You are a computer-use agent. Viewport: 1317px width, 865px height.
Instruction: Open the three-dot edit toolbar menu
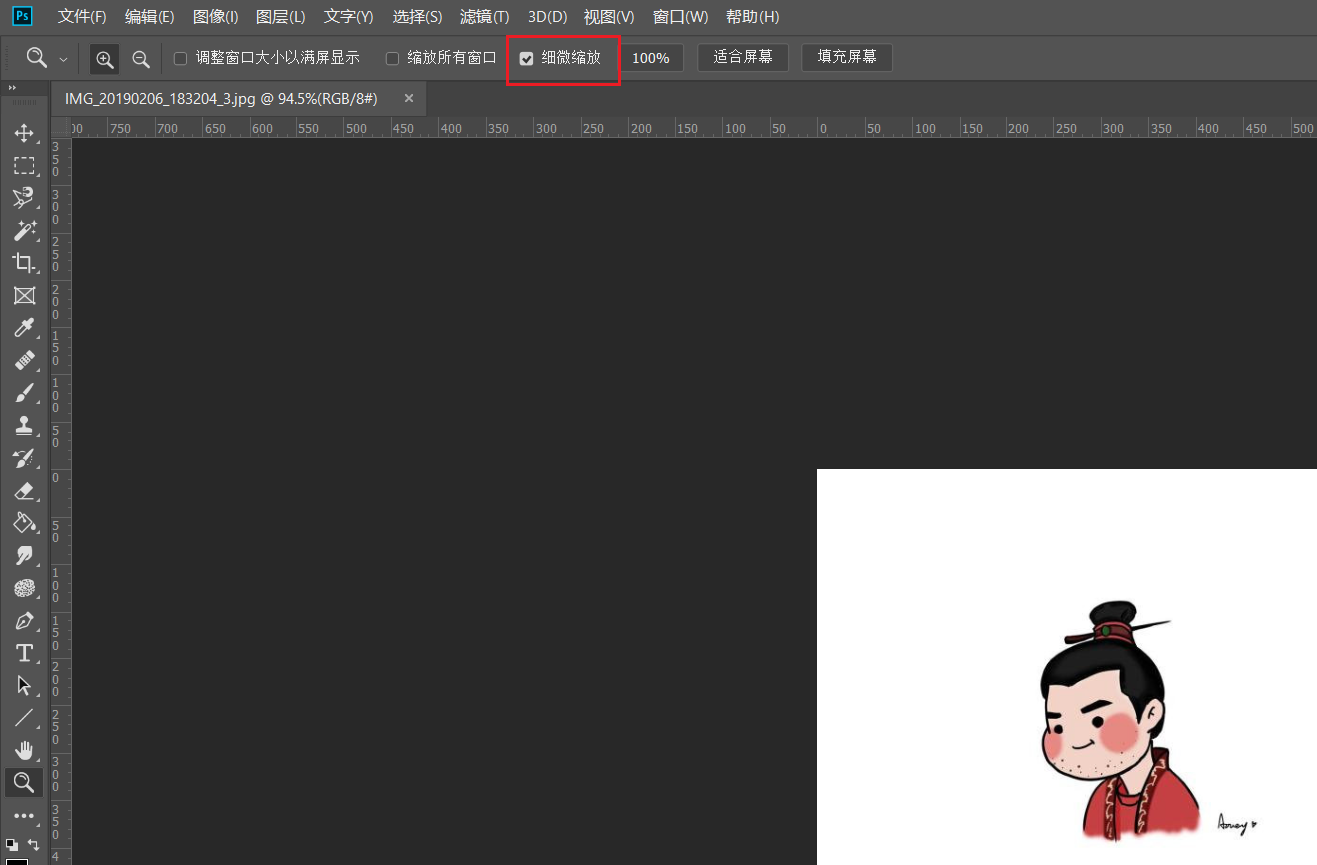tap(24, 816)
